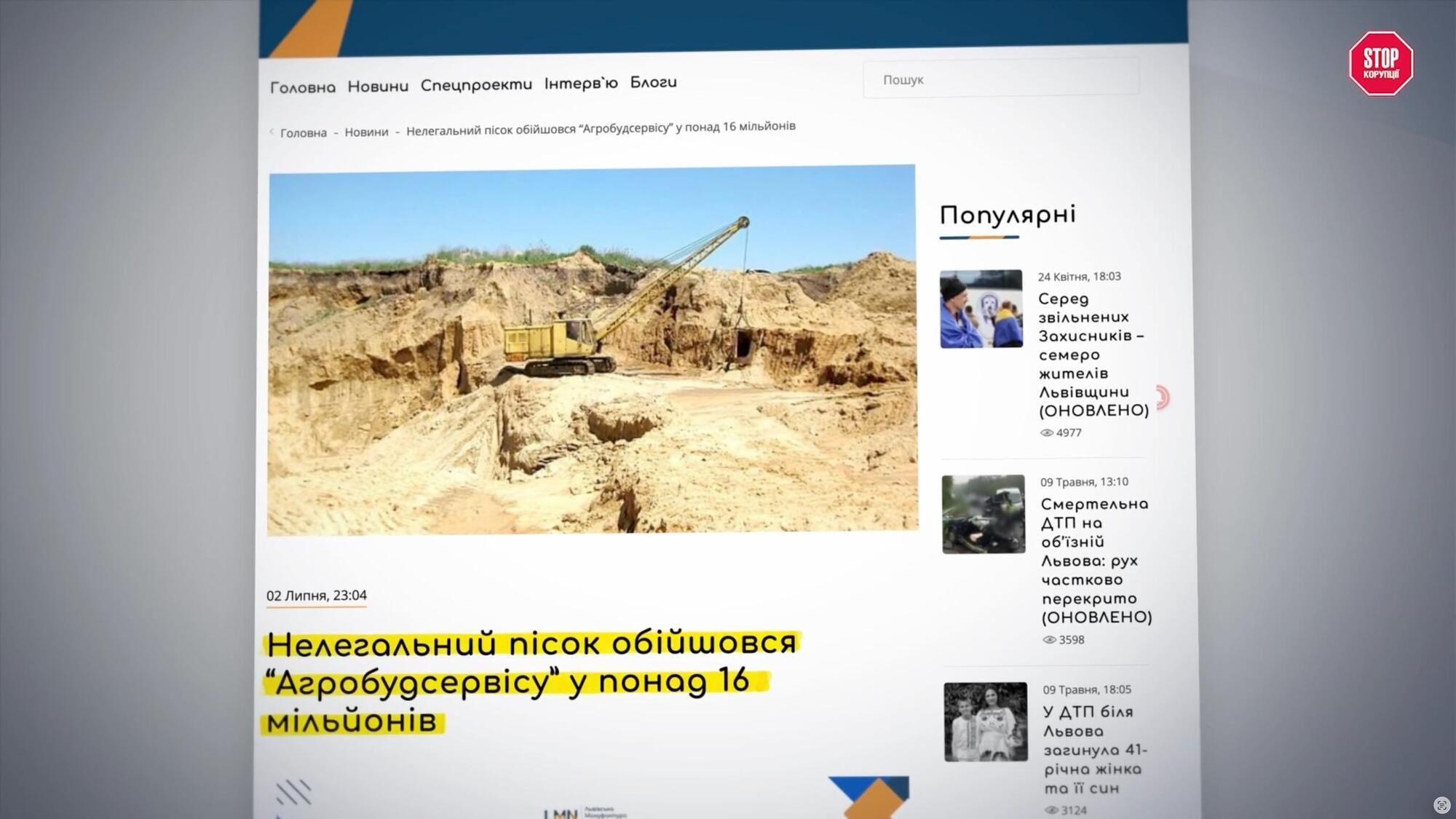
Task: Click the breadcrumb article title text
Action: tap(601, 128)
